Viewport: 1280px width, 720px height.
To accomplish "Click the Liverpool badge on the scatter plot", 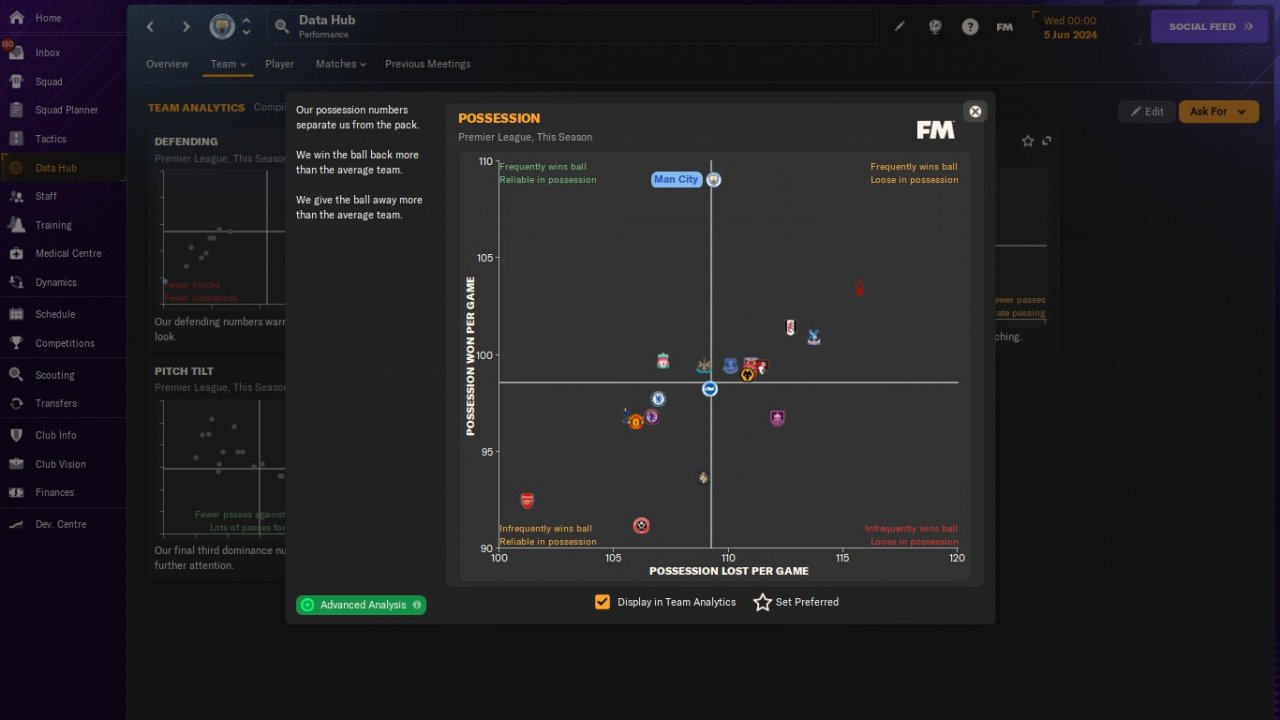I will 662,361.
